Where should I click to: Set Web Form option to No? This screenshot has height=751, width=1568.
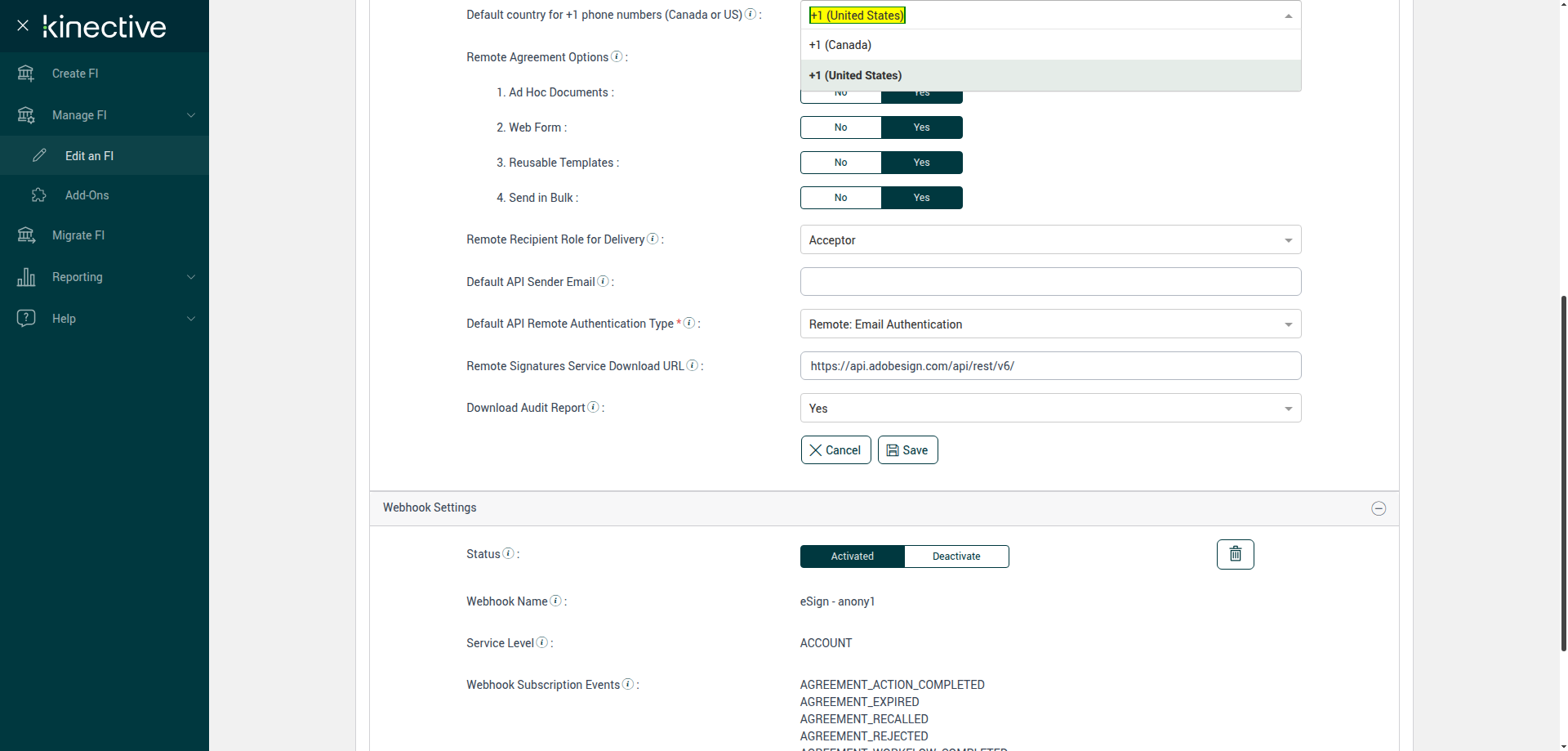(840, 127)
